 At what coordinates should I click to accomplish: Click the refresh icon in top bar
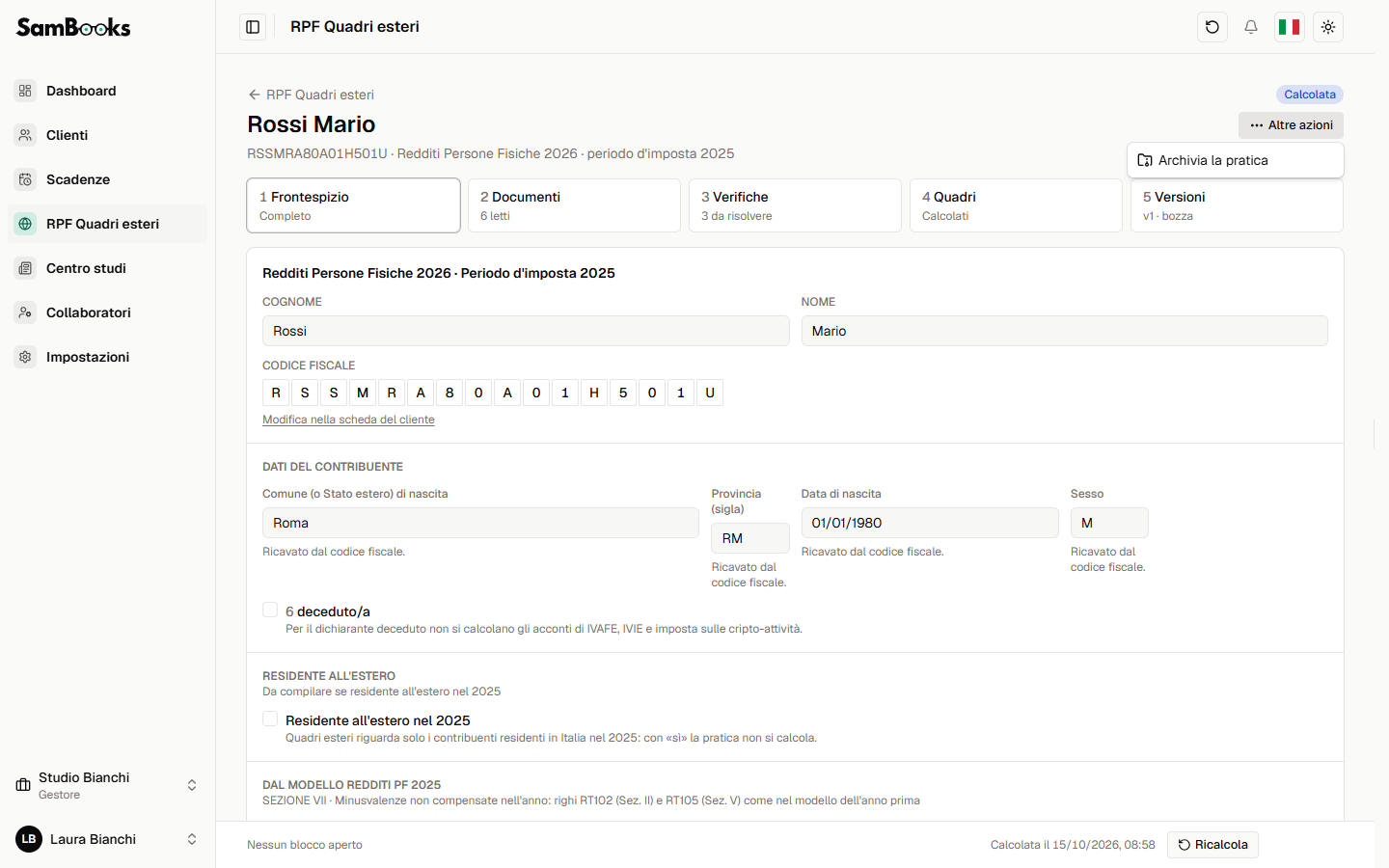1212,27
